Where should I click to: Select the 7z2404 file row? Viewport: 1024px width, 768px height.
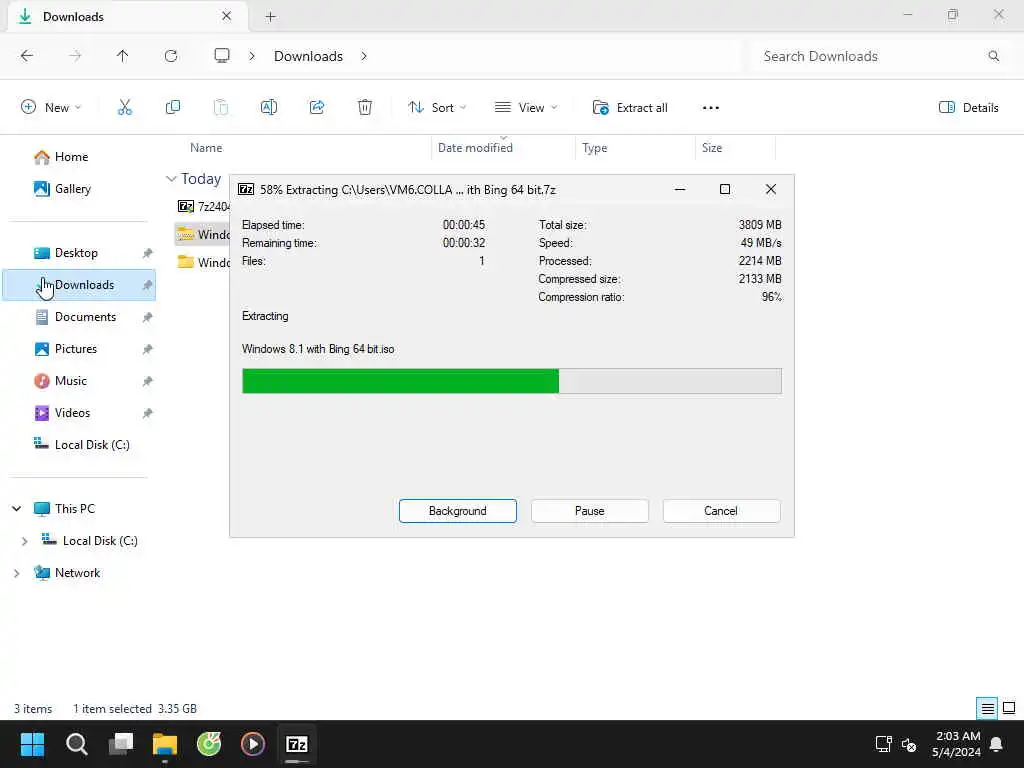pos(202,206)
